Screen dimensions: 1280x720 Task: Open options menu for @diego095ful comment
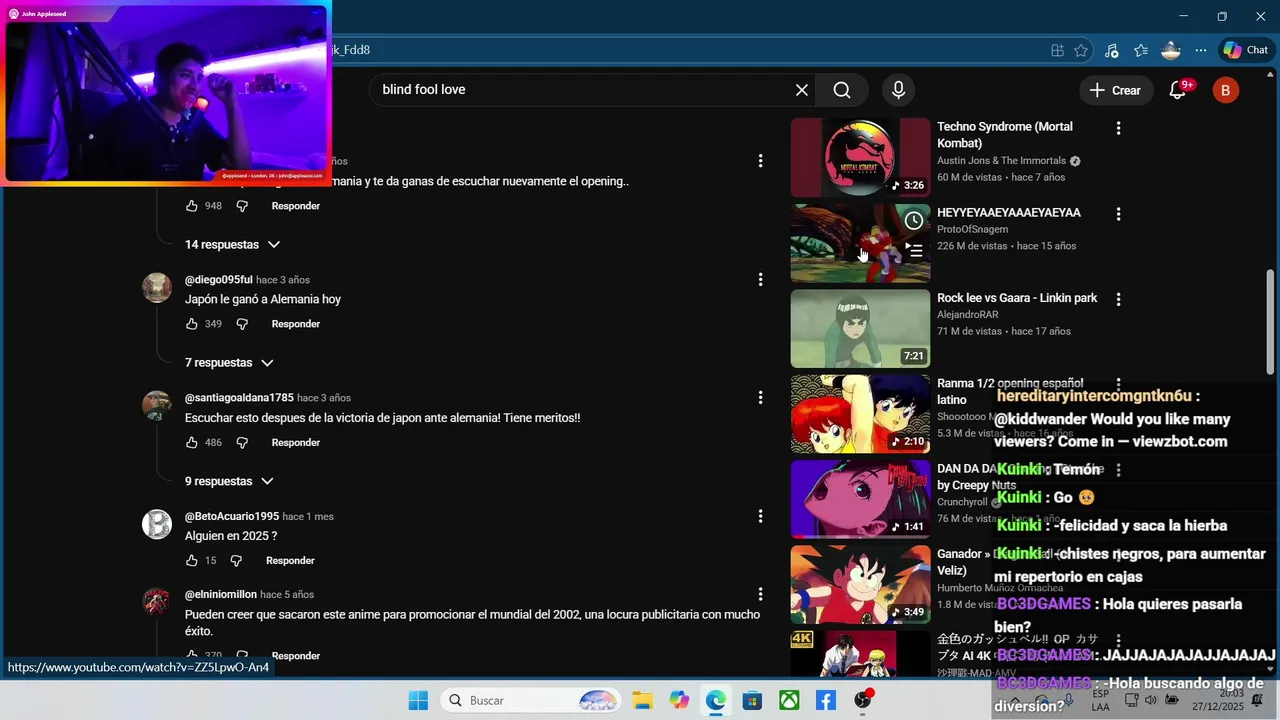(760, 279)
